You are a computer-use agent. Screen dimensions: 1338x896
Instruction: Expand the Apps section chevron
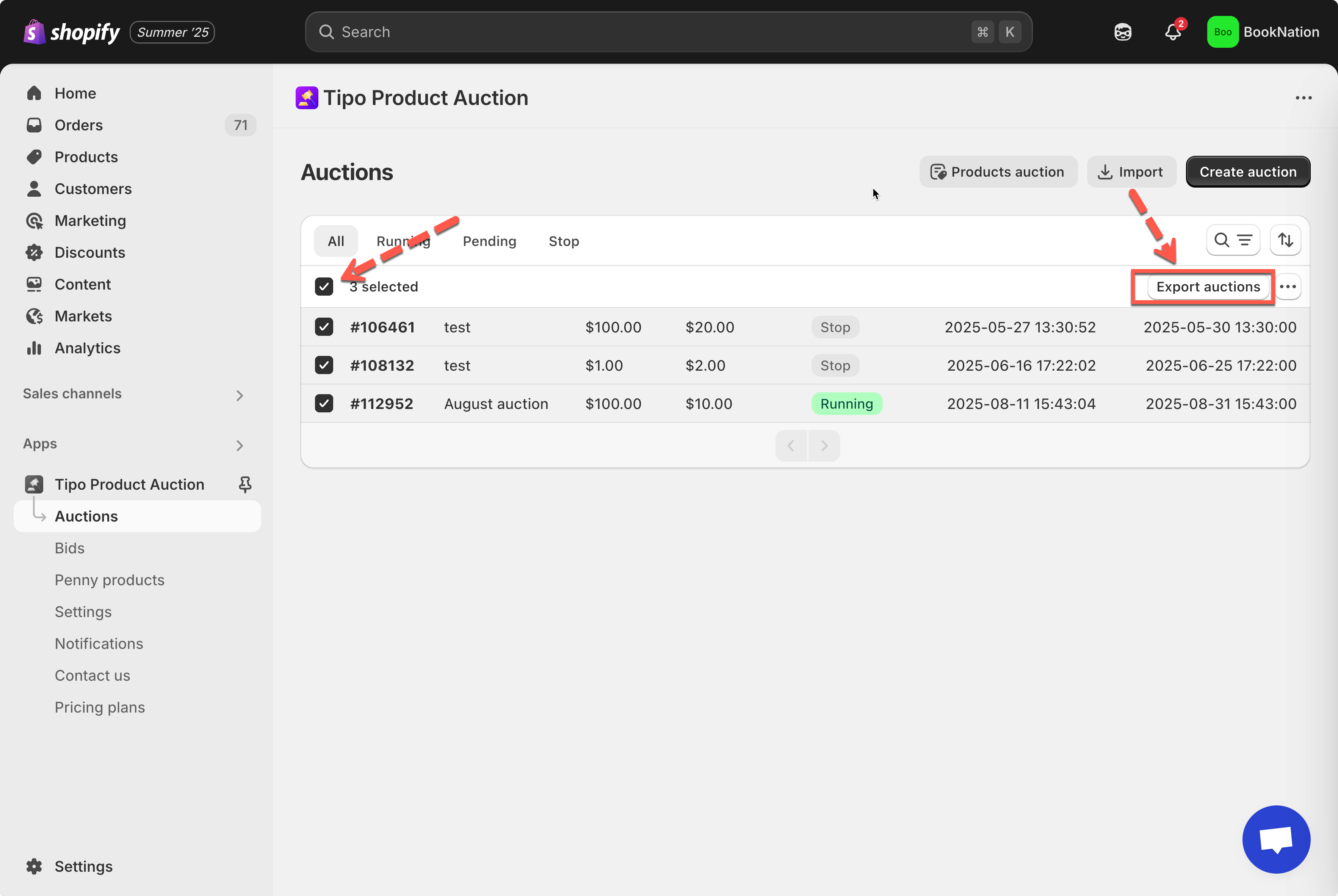pyautogui.click(x=240, y=445)
